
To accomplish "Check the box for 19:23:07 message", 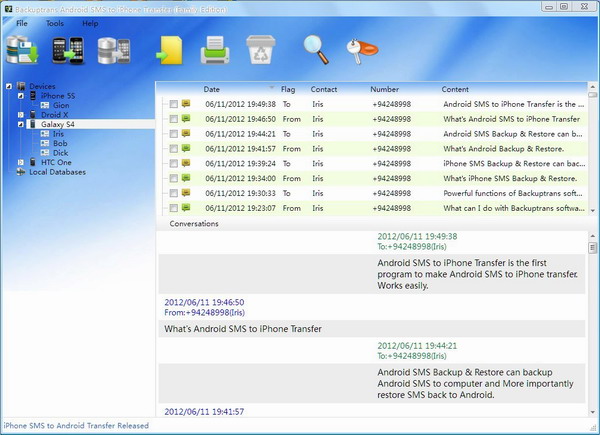I will pyautogui.click(x=174, y=208).
